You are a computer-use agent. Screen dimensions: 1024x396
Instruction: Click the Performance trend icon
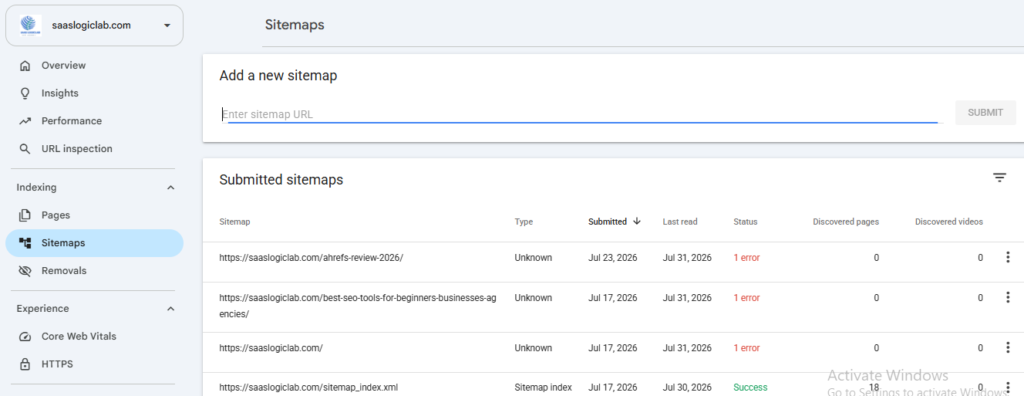click(25, 121)
